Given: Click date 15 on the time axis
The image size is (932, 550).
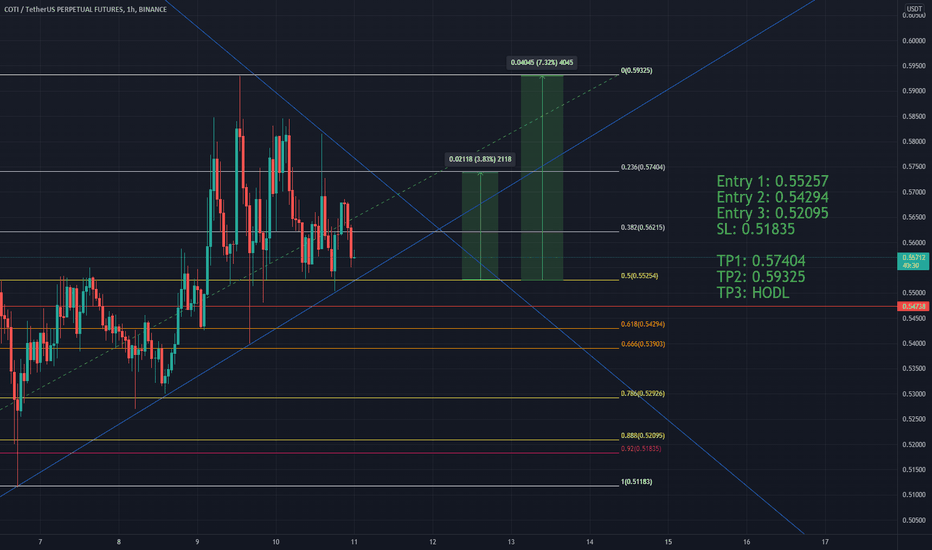Looking at the screenshot, I should pos(668,542).
